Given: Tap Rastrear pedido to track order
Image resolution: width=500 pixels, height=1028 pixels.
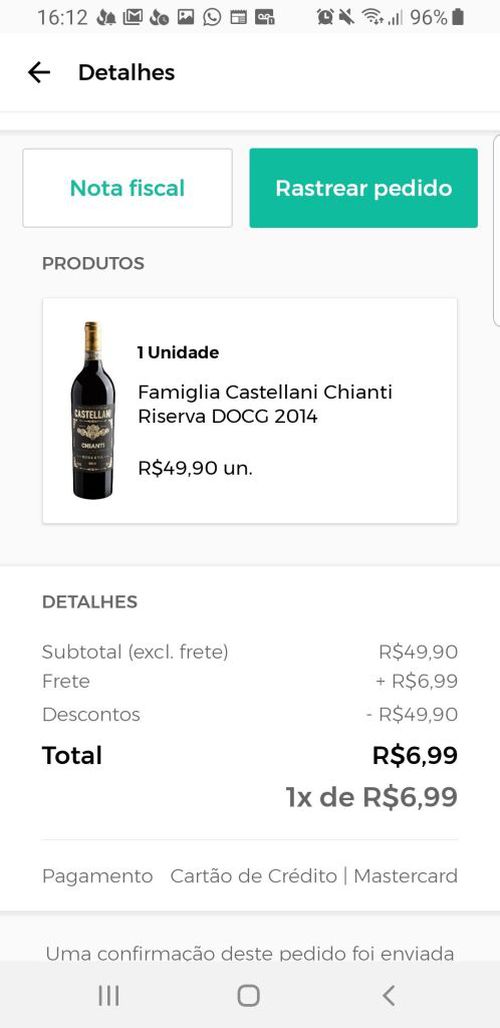Looking at the screenshot, I should 364,188.
